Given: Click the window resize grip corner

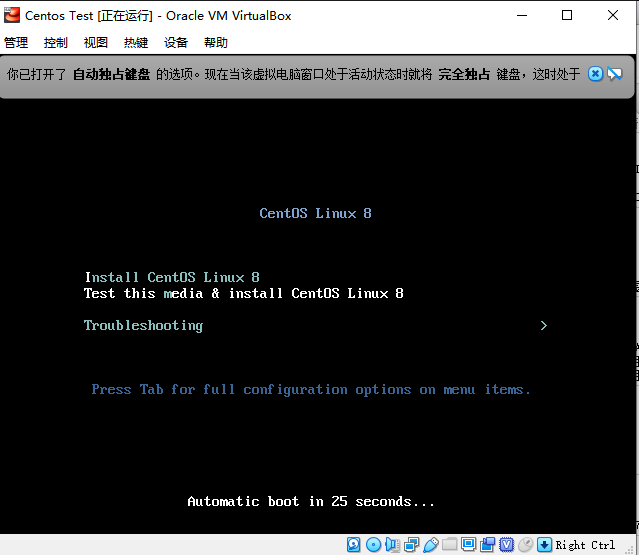Looking at the screenshot, I should click(629, 550).
